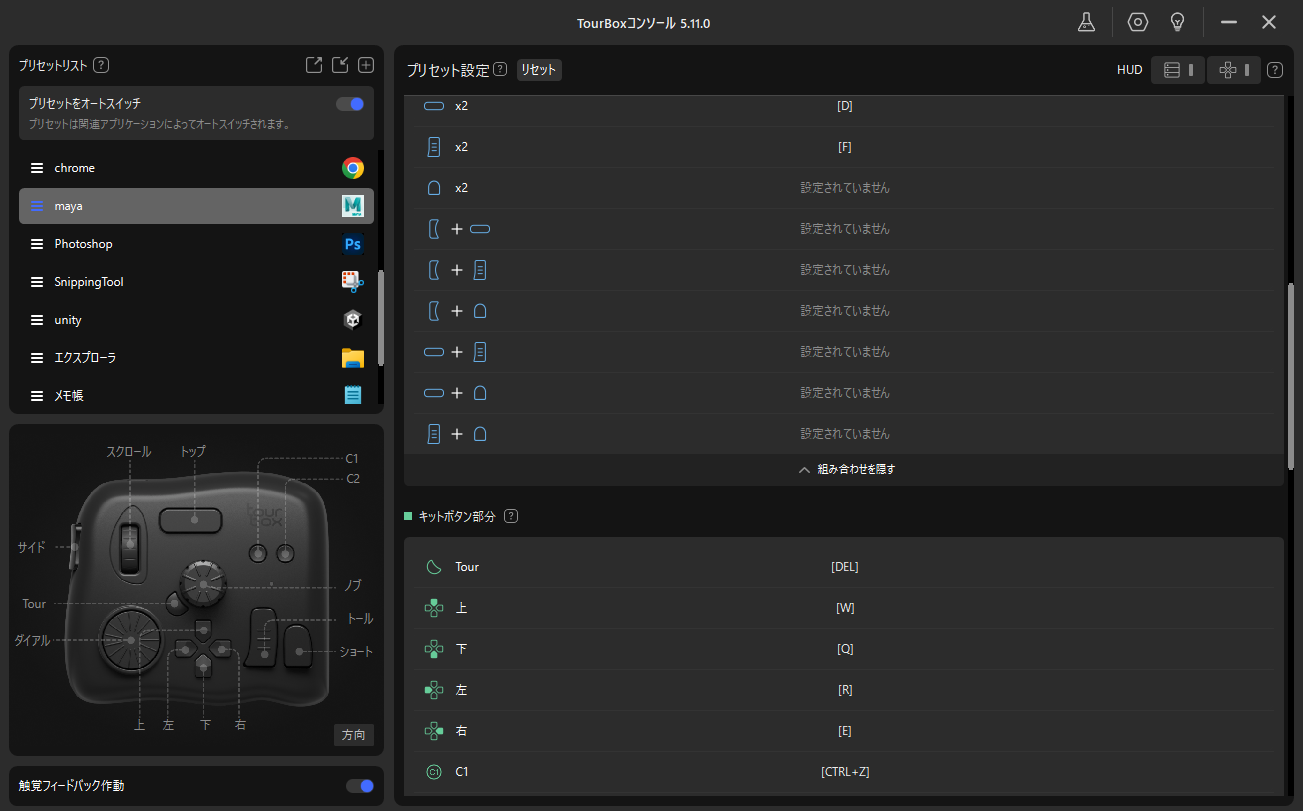Click the リセット button
The height and width of the screenshot is (811, 1303).
click(x=539, y=70)
